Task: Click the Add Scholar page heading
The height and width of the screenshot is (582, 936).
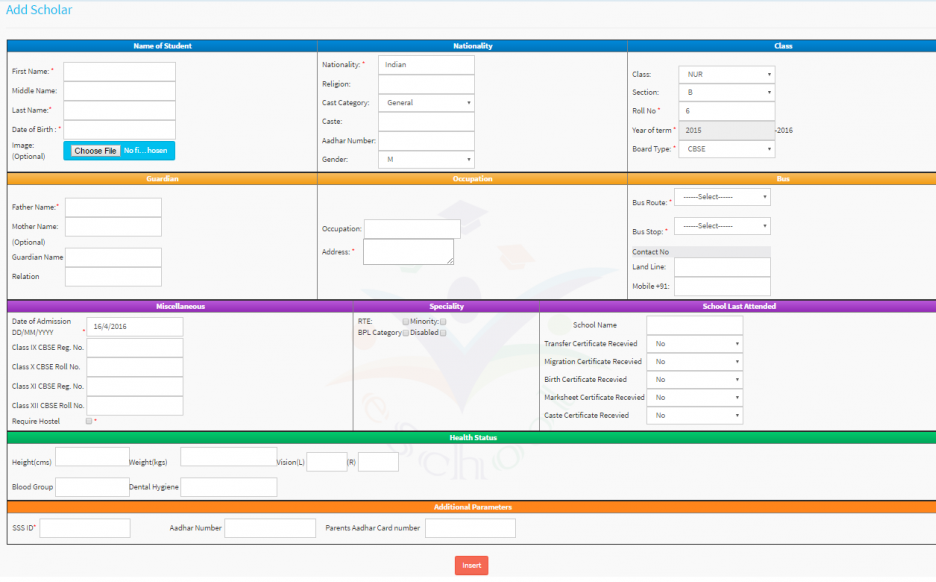Action: click(37, 9)
